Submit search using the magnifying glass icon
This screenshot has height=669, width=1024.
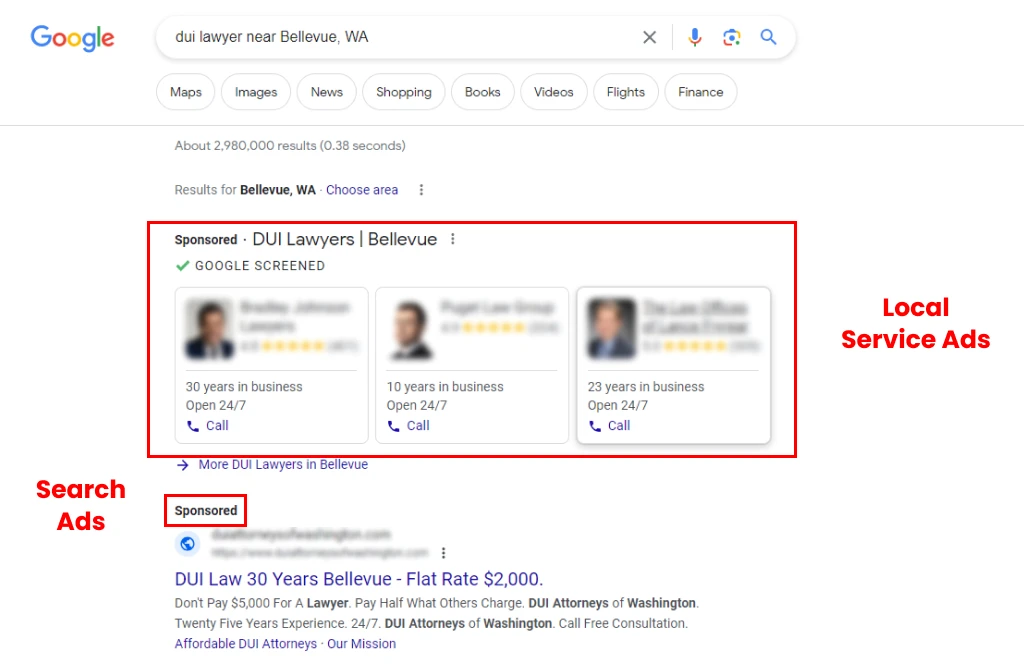(x=769, y=37)
